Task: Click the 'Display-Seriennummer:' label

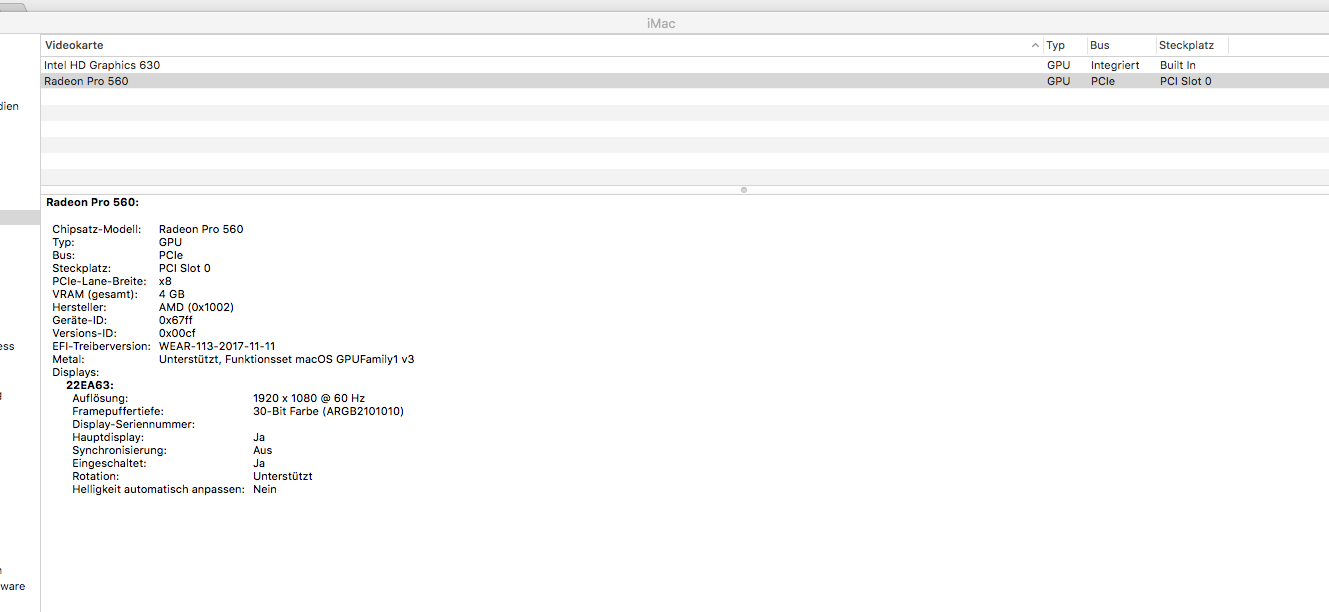Action: coord(134,424)
